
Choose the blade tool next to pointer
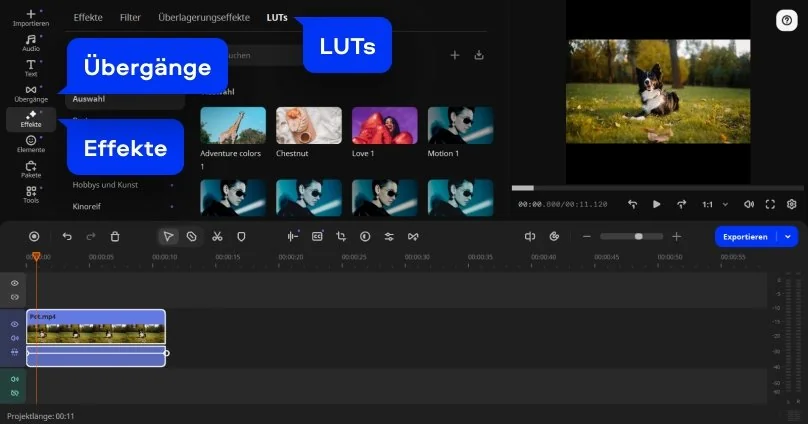click(x=191, y=236)
